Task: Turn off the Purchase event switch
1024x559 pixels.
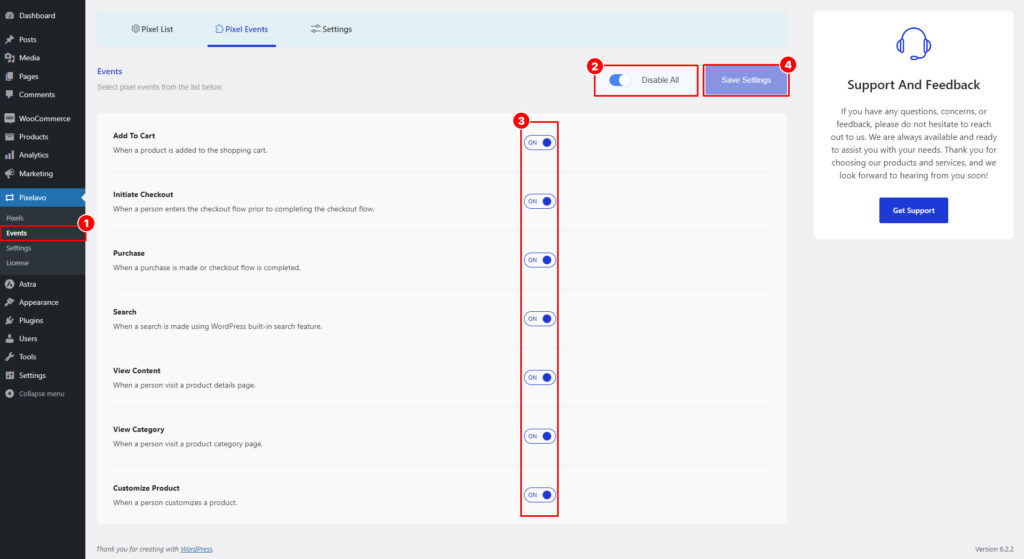Action: [x=539, y=261]
